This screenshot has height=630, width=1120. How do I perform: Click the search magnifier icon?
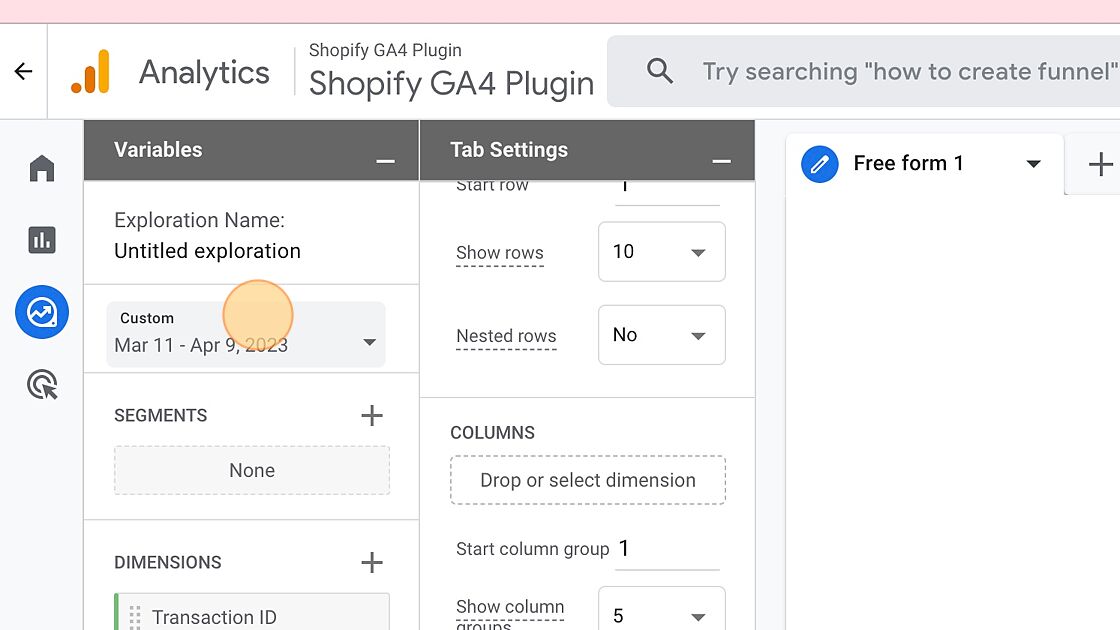(x=660, y=71)
